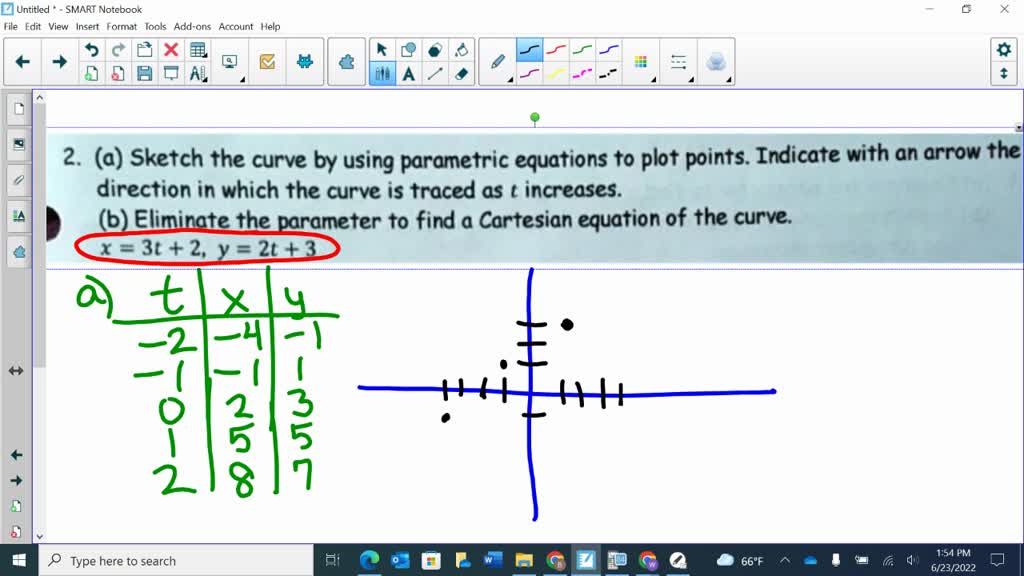Expand the Pens tool dropdown arrow
The width and height of the screenshot is (1024, 576).
point(510,80)
